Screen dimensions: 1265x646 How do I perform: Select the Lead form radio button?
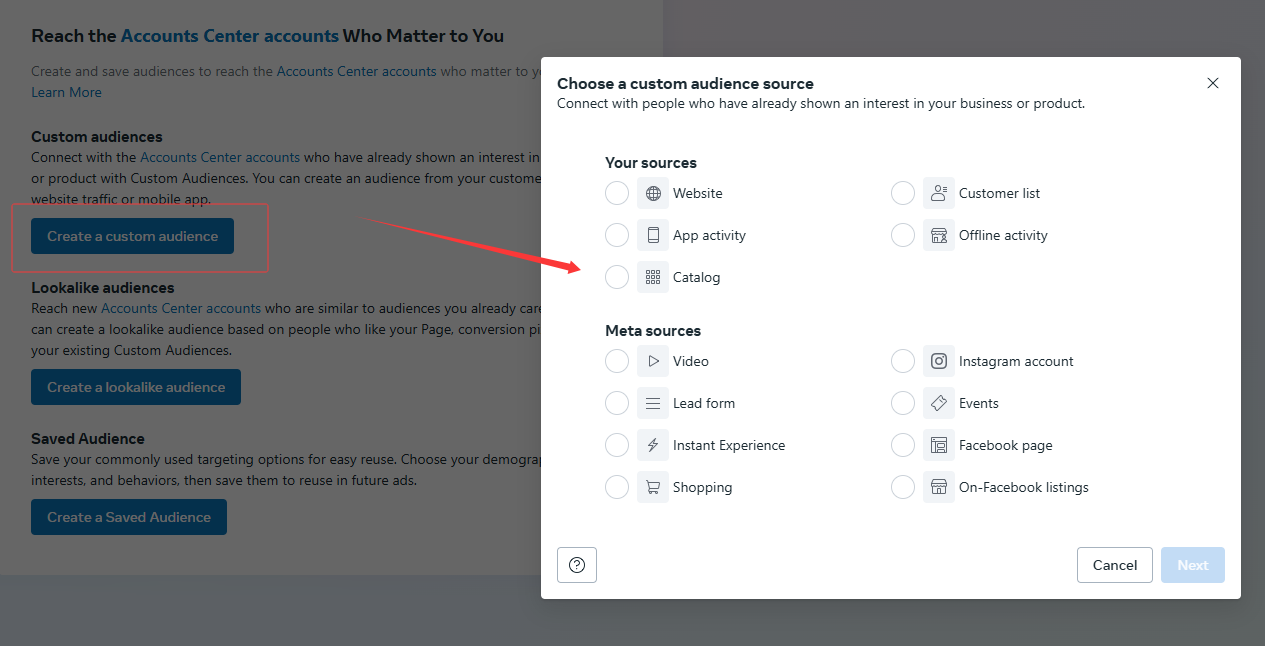[617, 403]
